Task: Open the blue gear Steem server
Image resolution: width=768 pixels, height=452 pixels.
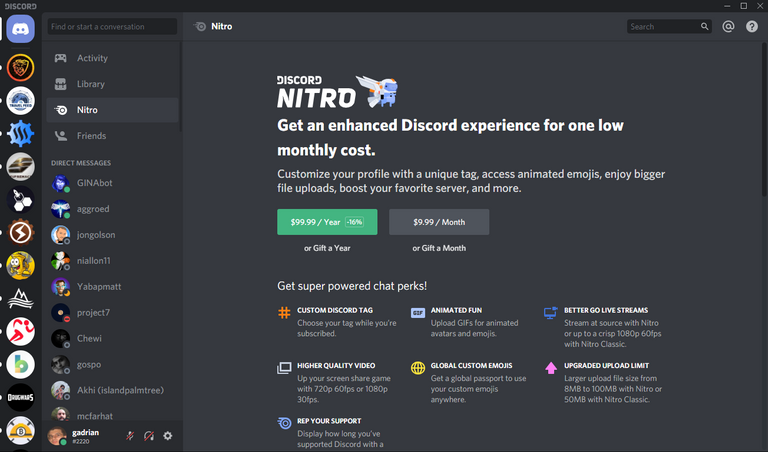Action: click(21, 133)
